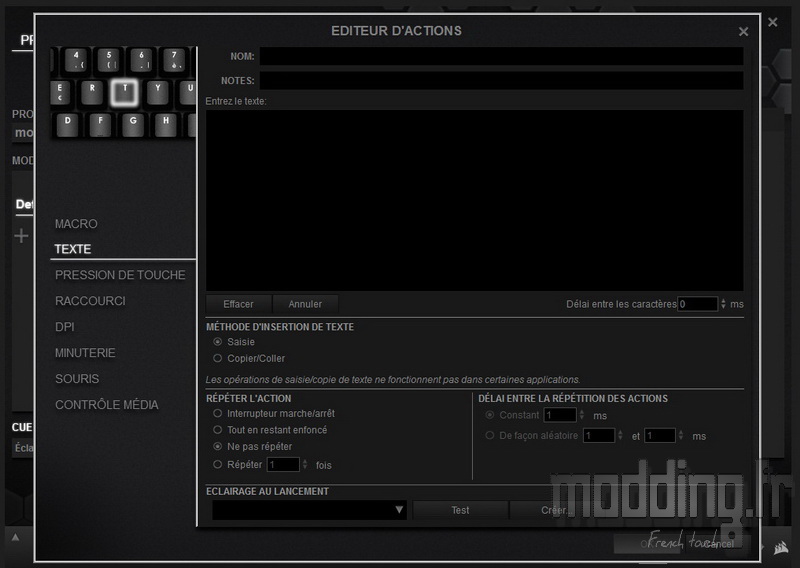Open Eclairage au lancement dropdown
Image resolution: width=800 pixels, height=568 pixels.
(x=309, y=510)
